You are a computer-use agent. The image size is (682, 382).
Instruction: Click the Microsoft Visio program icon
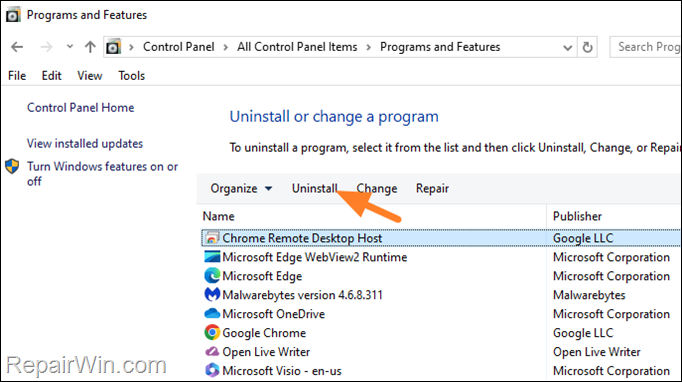(212, 370)
